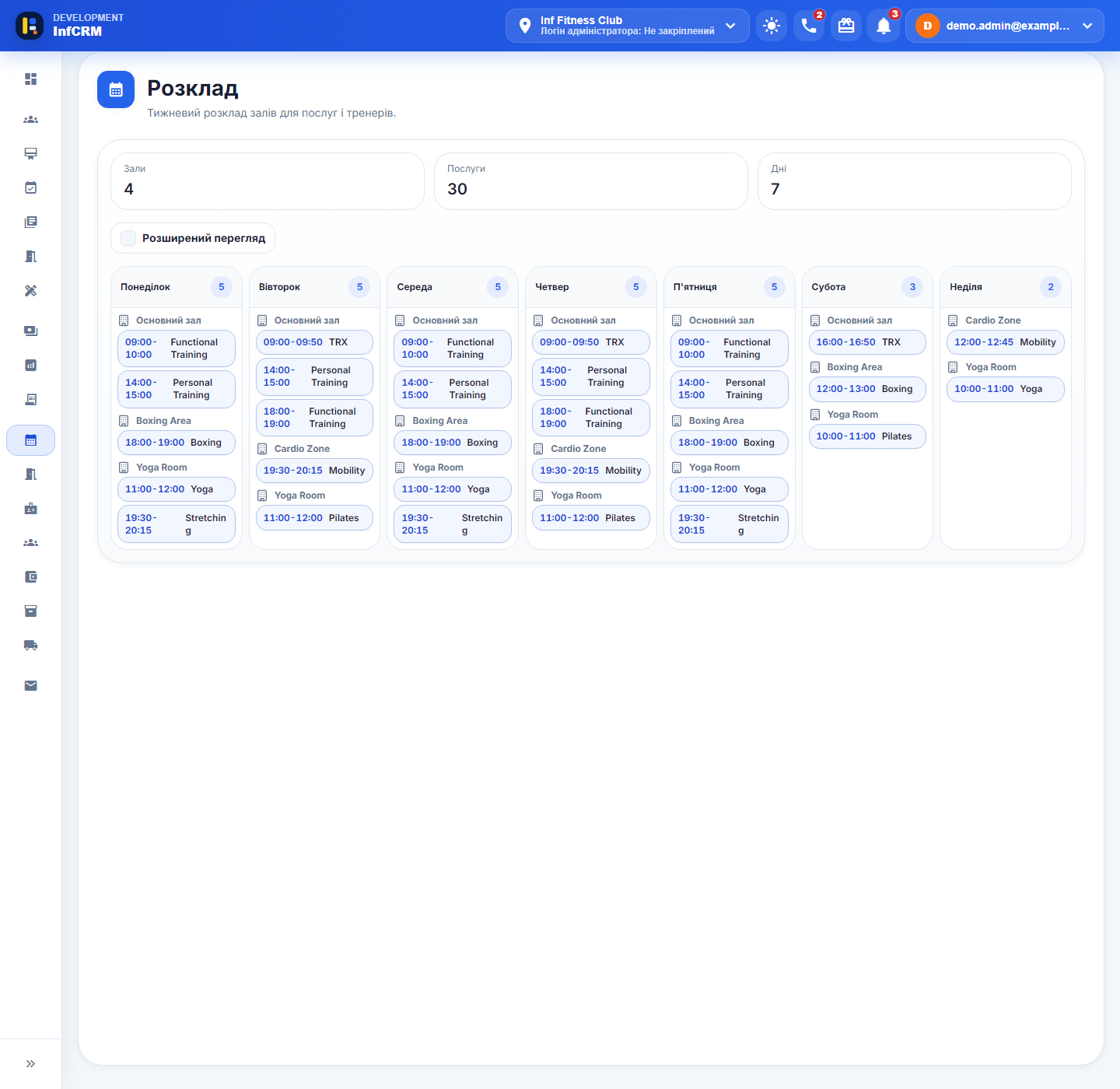Open the archive box sidebar icon
Viewport: 1120px width, 1089px height.
click(30, 611)
